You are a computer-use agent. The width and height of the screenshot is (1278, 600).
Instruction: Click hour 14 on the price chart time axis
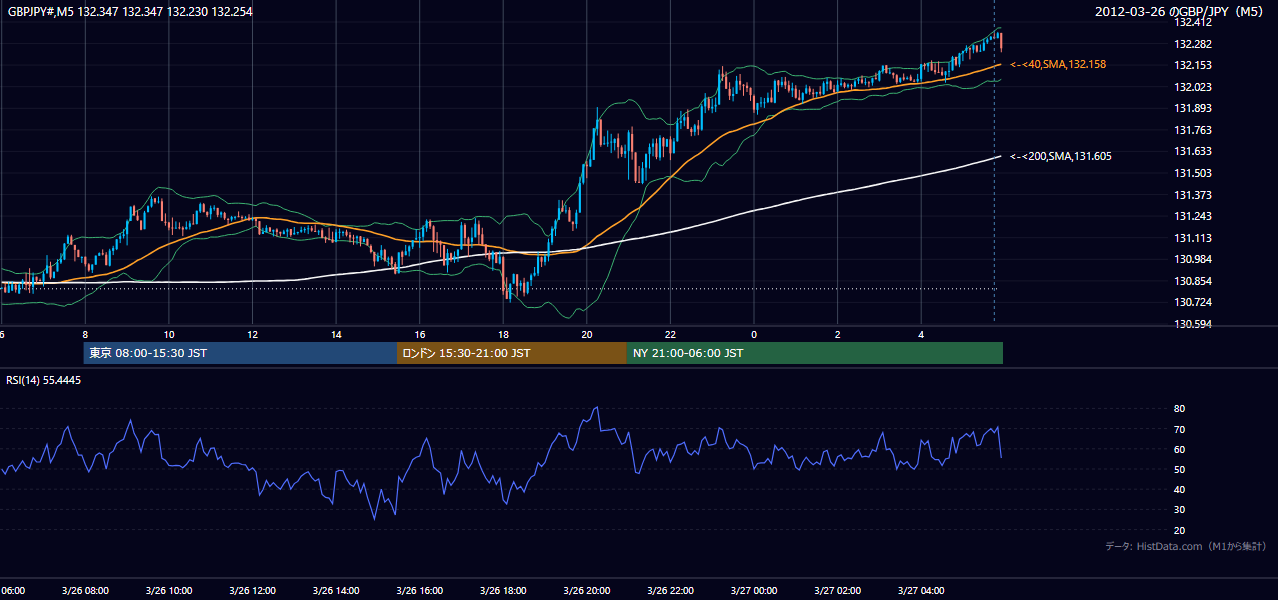click(336, 334)
